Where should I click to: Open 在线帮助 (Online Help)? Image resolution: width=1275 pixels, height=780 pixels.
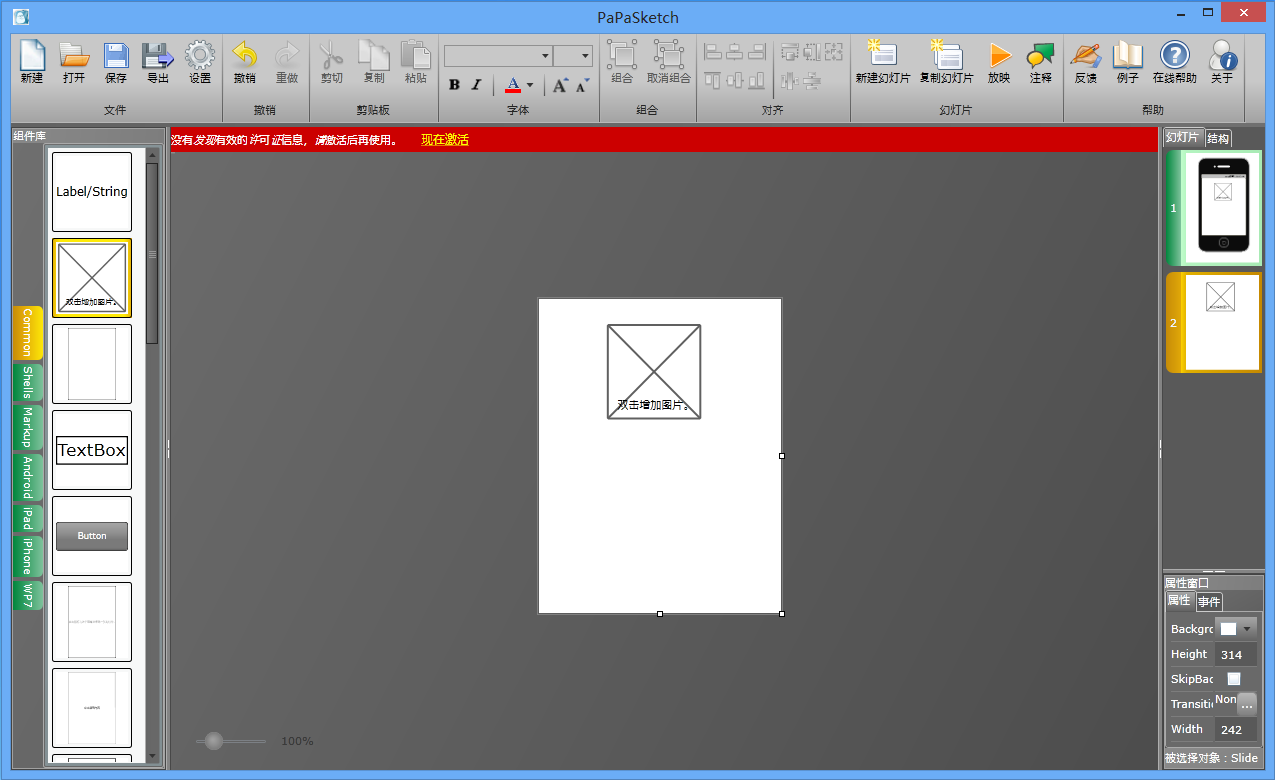(1175, 55)
